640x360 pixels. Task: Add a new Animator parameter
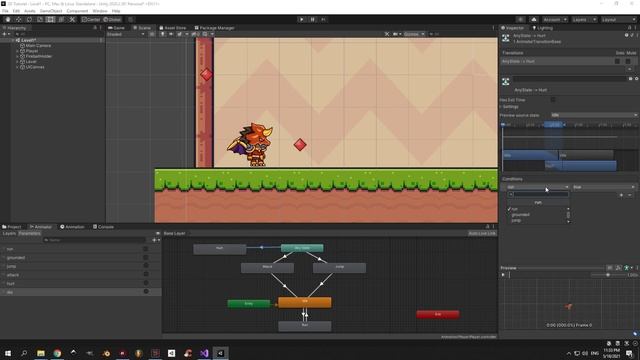156,240
